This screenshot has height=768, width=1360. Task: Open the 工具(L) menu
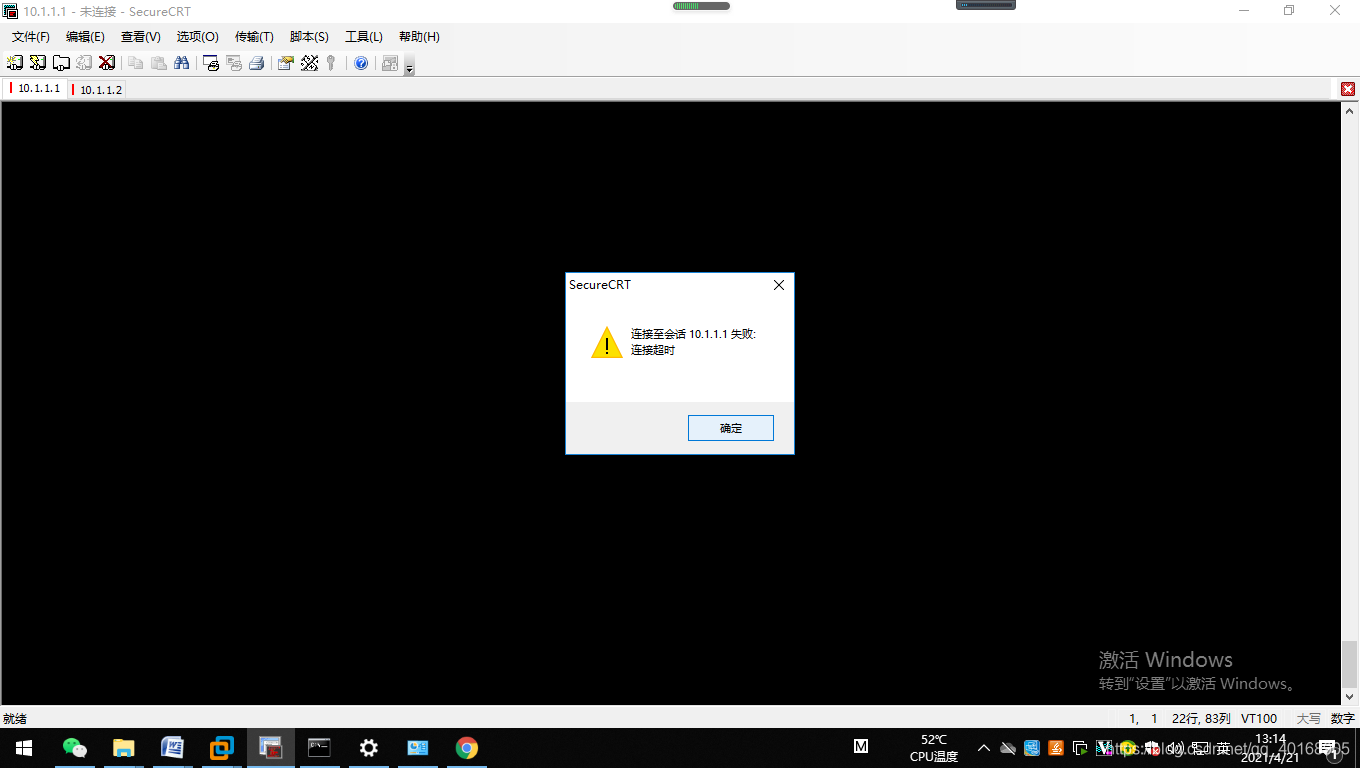coord(364,37)
